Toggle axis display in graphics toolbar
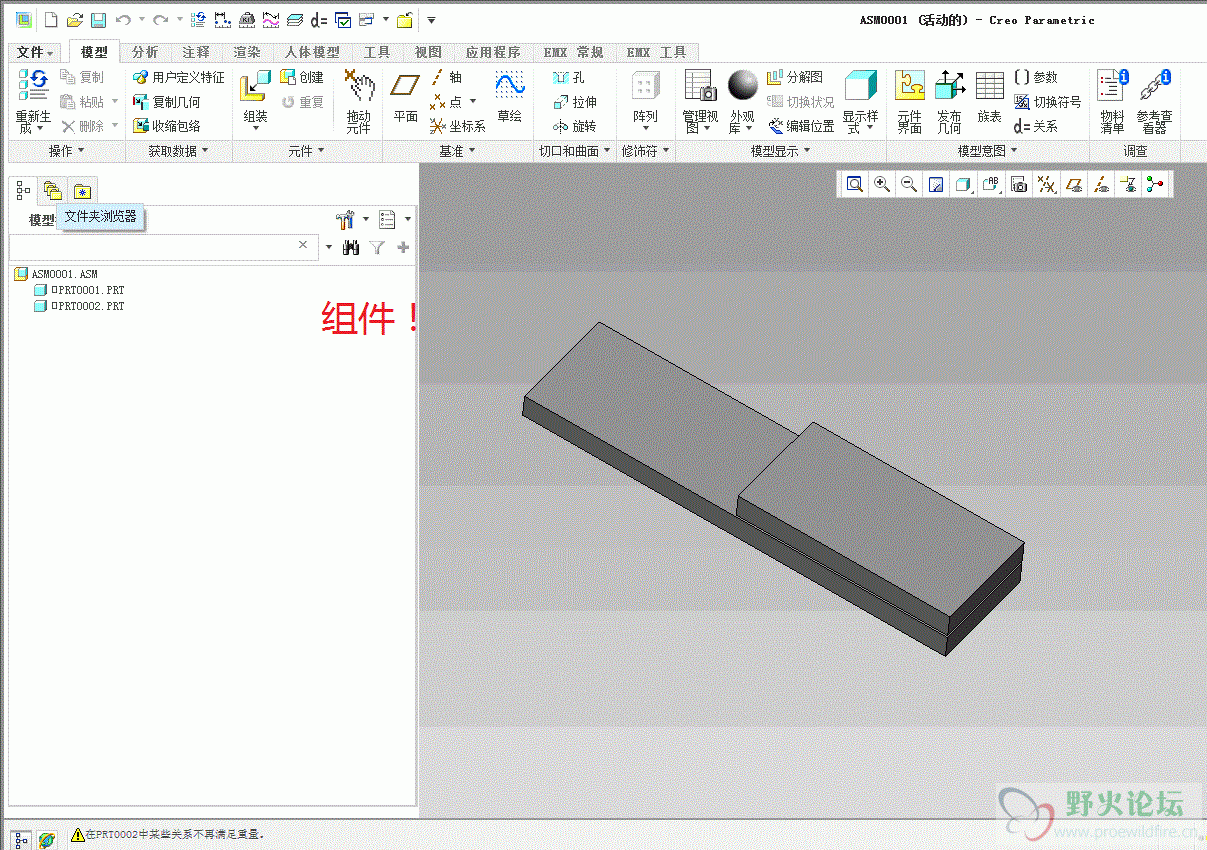Viewport: 1207px width, 850px height. 1101,184
